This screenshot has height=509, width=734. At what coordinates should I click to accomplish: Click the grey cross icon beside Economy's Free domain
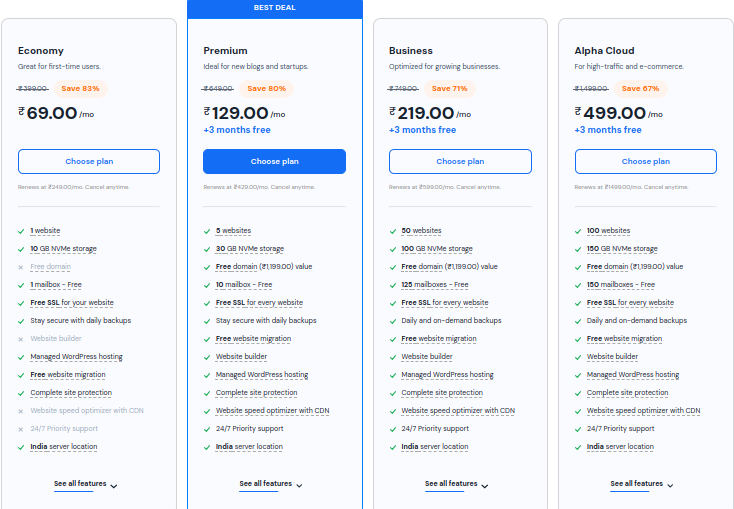tap(21, 267)
